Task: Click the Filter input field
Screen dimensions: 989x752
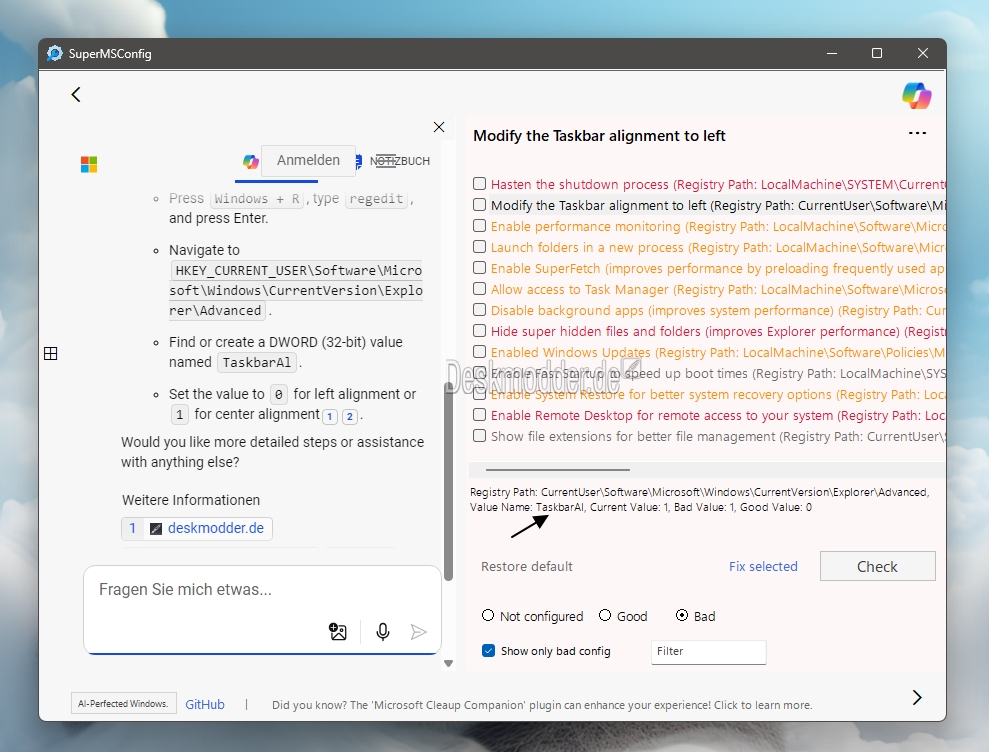Action: [x=708, y=652]
